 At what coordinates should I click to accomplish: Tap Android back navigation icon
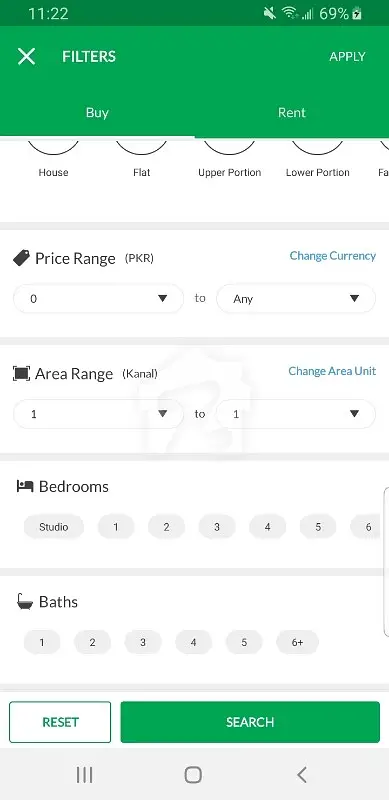(x=302, y=774)
